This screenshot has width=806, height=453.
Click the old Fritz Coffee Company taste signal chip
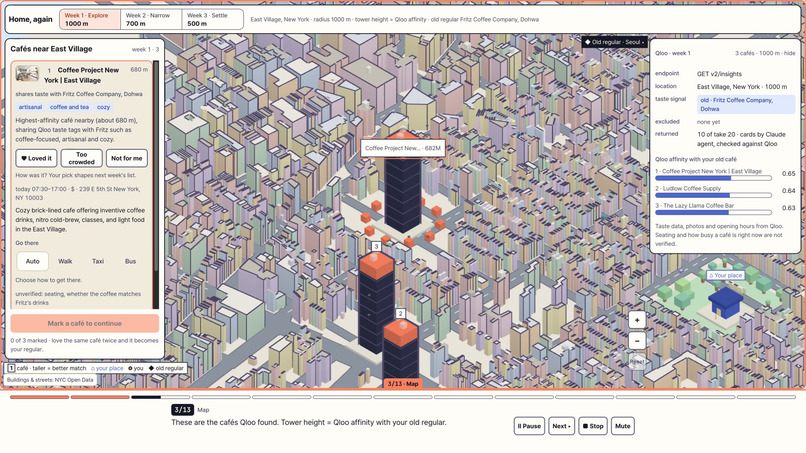(746, 104)
